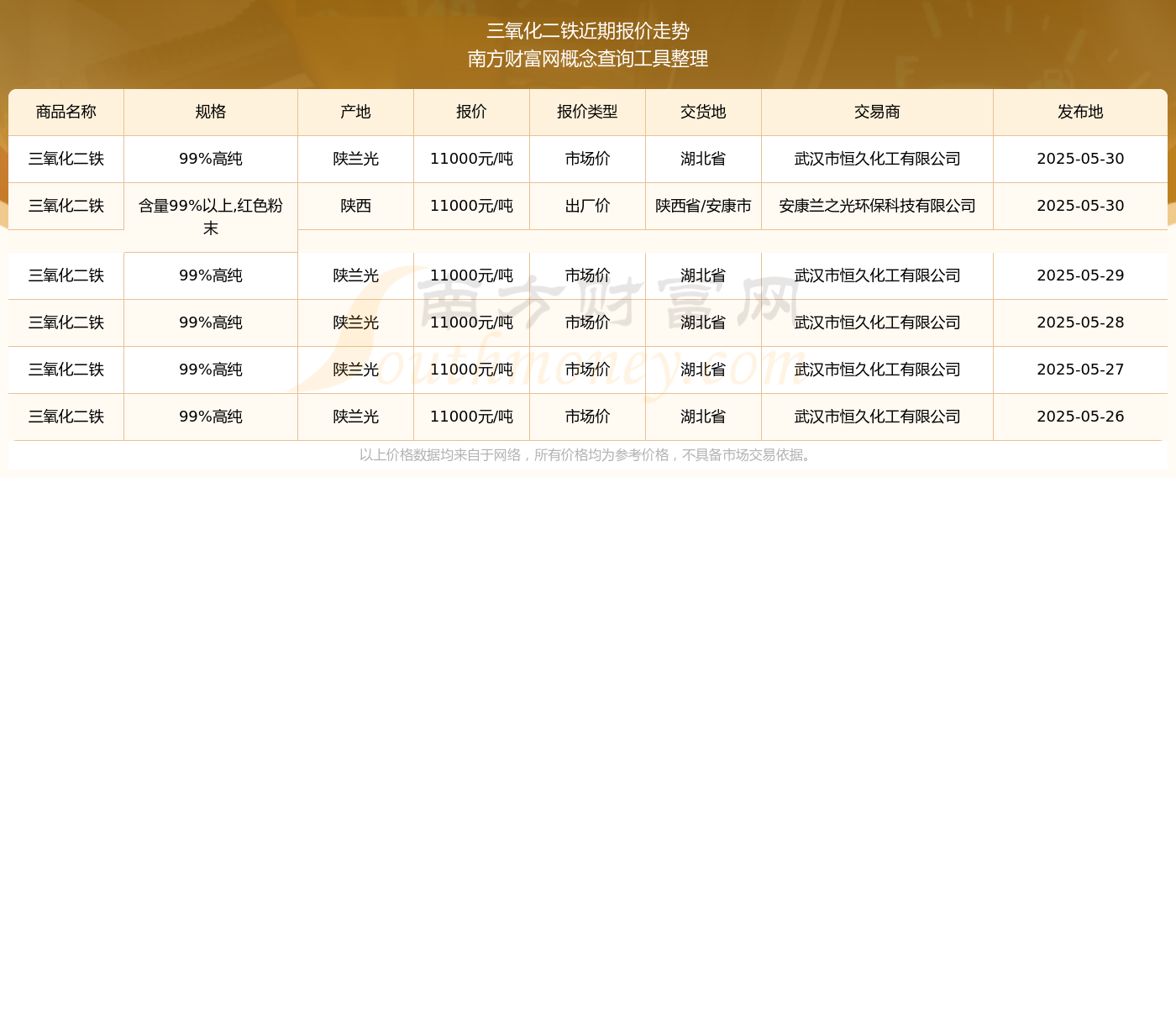Click 陕兰光 in the 2025-05-27 row
This screenshot has width=1176, height=1012.
[x=356, y=370]
